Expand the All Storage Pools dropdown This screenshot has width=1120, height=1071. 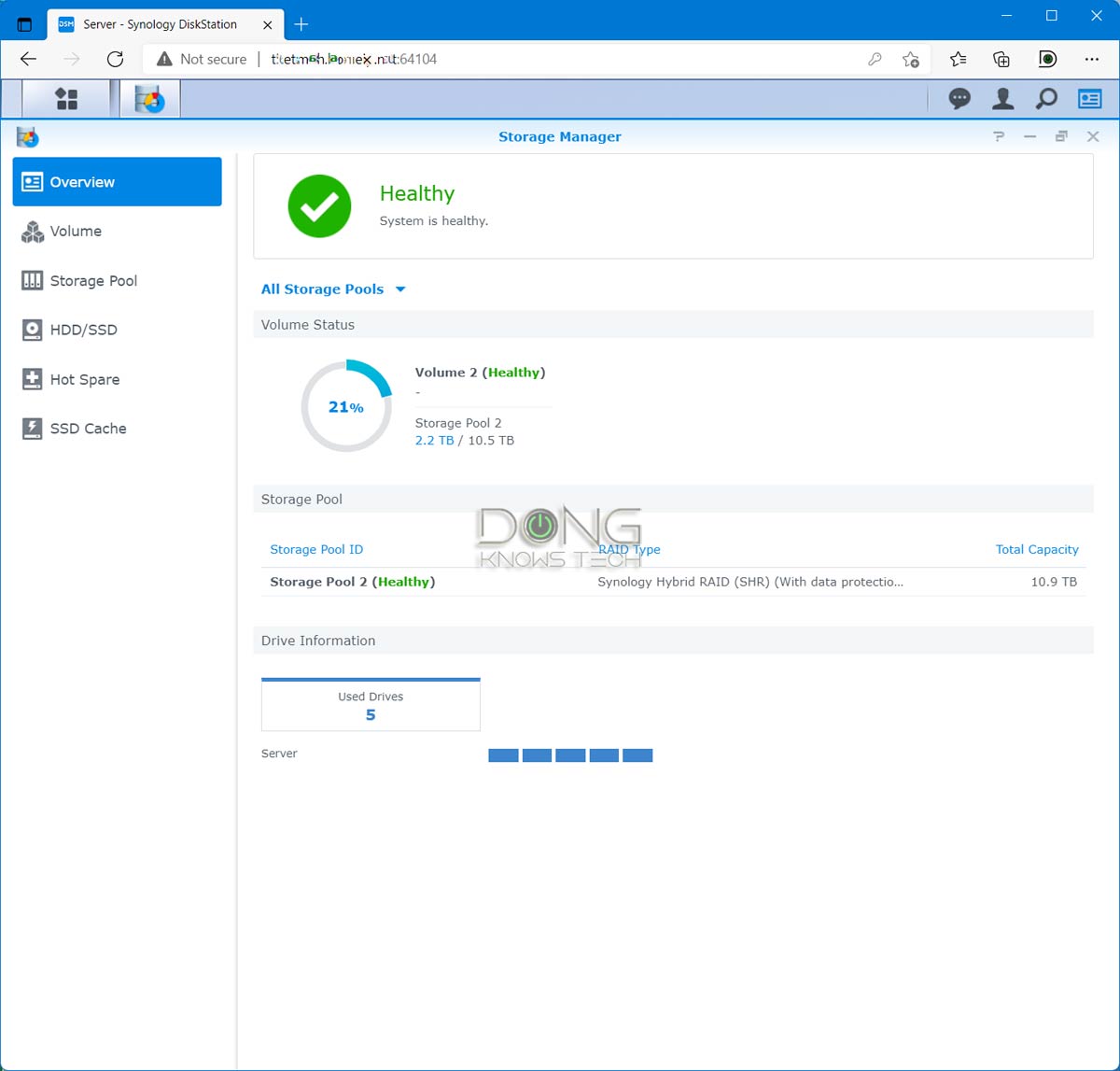pyautogui.click(x=333, y=289)
